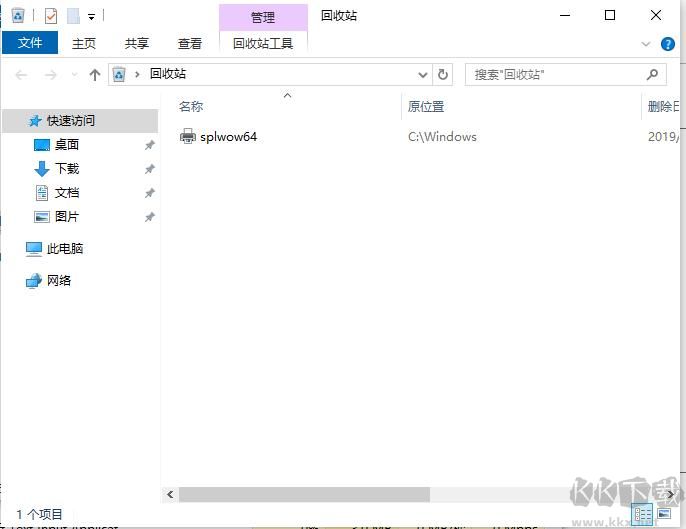Click the Recycle Bin icon in title bar
The width and height of the screenshot is (686, 529).
click(x=18, y=16)
